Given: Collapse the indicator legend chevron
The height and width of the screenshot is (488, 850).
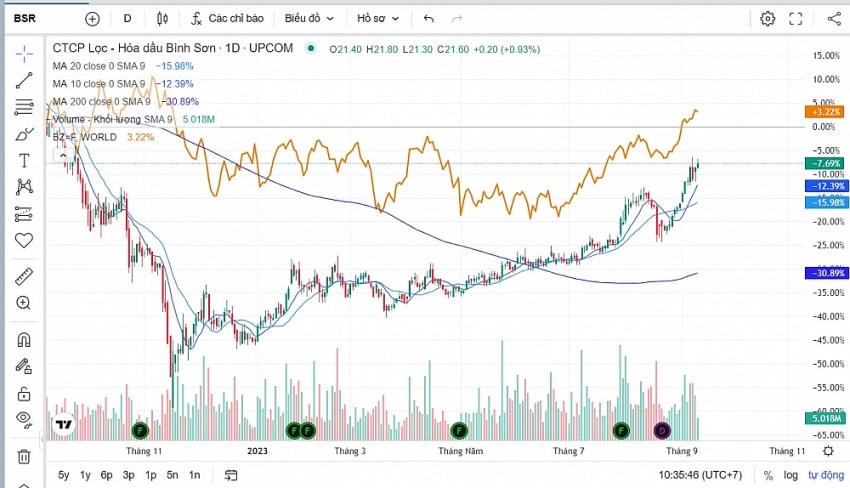Looking at the screenshot, I should [x=63, y=156].
